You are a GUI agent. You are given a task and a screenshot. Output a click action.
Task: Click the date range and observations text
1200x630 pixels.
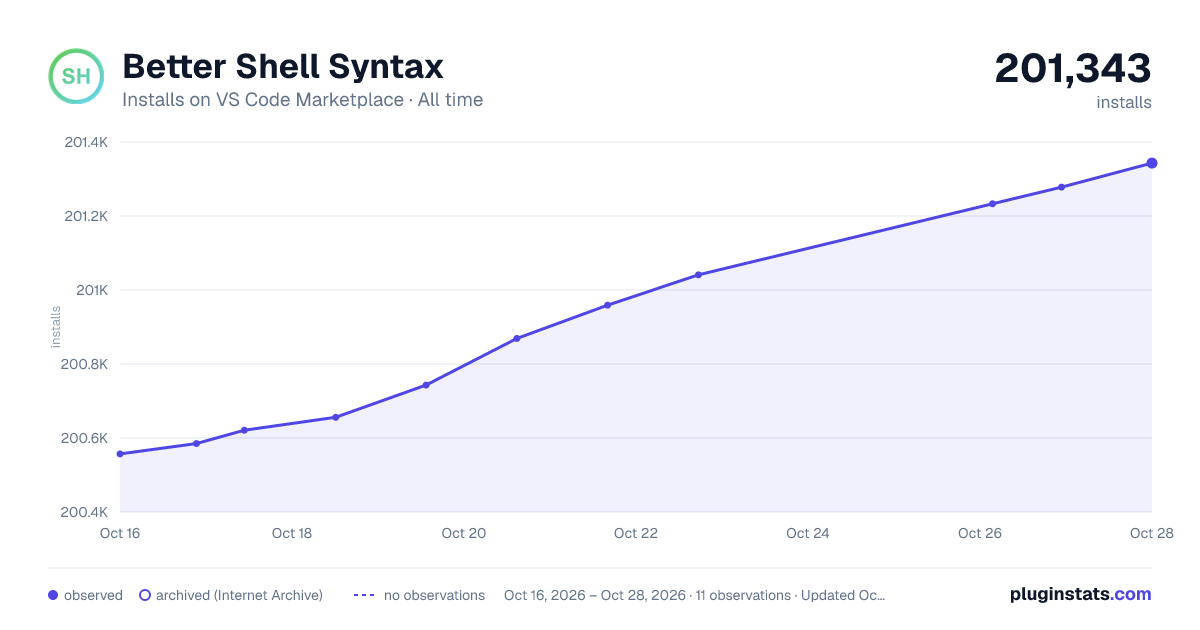(695, 595)
